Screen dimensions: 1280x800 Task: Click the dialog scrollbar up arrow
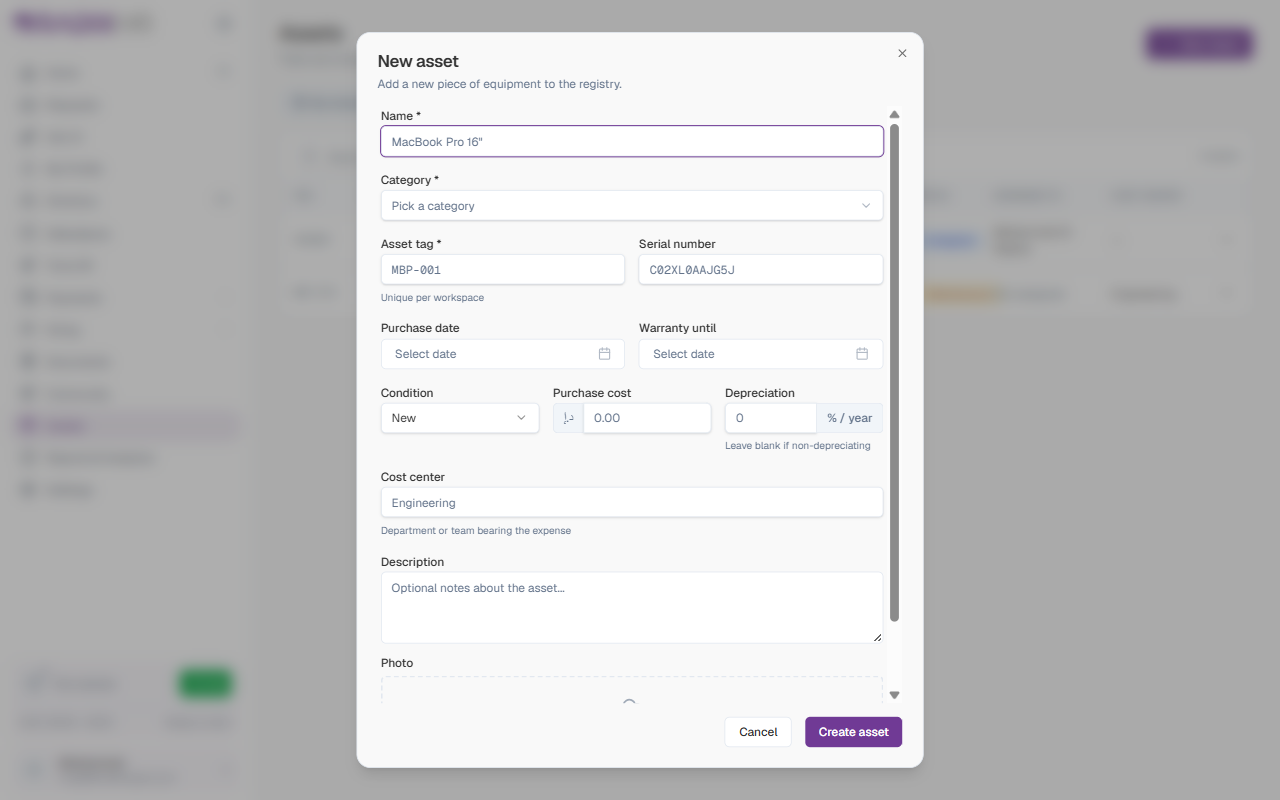click(895, 114)
